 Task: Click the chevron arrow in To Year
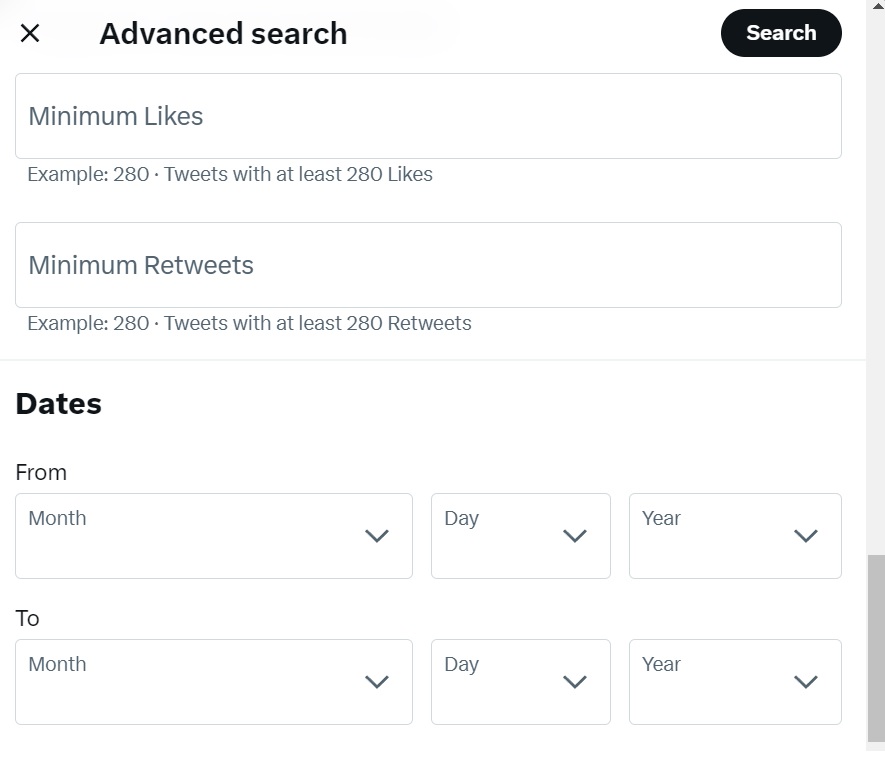(x=806, y=682)
